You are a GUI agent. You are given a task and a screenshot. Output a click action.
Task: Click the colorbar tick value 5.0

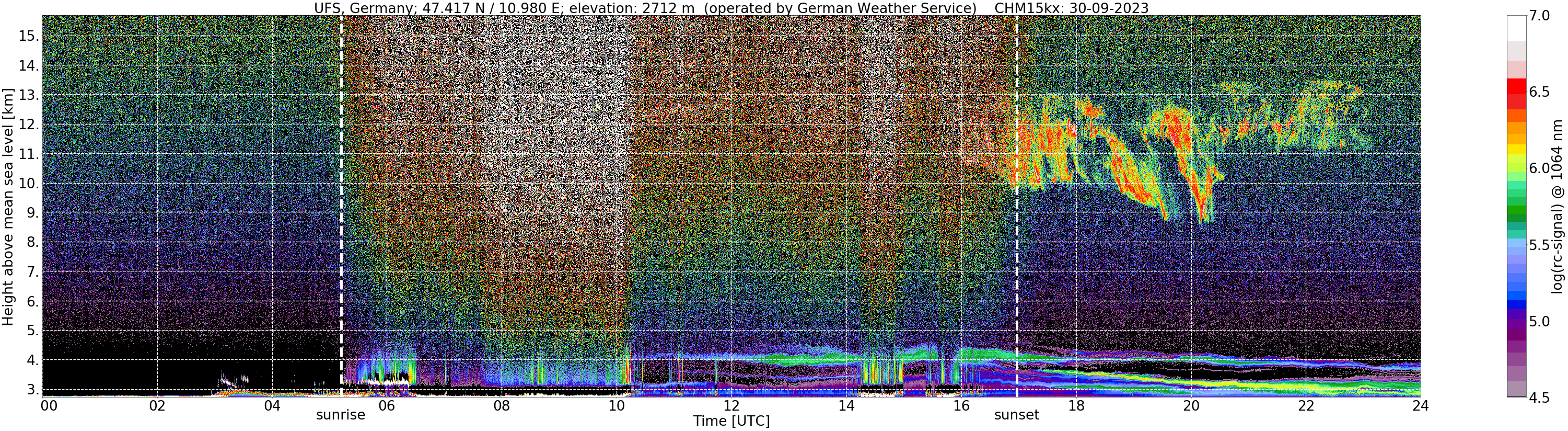(x=1539, y=321)
